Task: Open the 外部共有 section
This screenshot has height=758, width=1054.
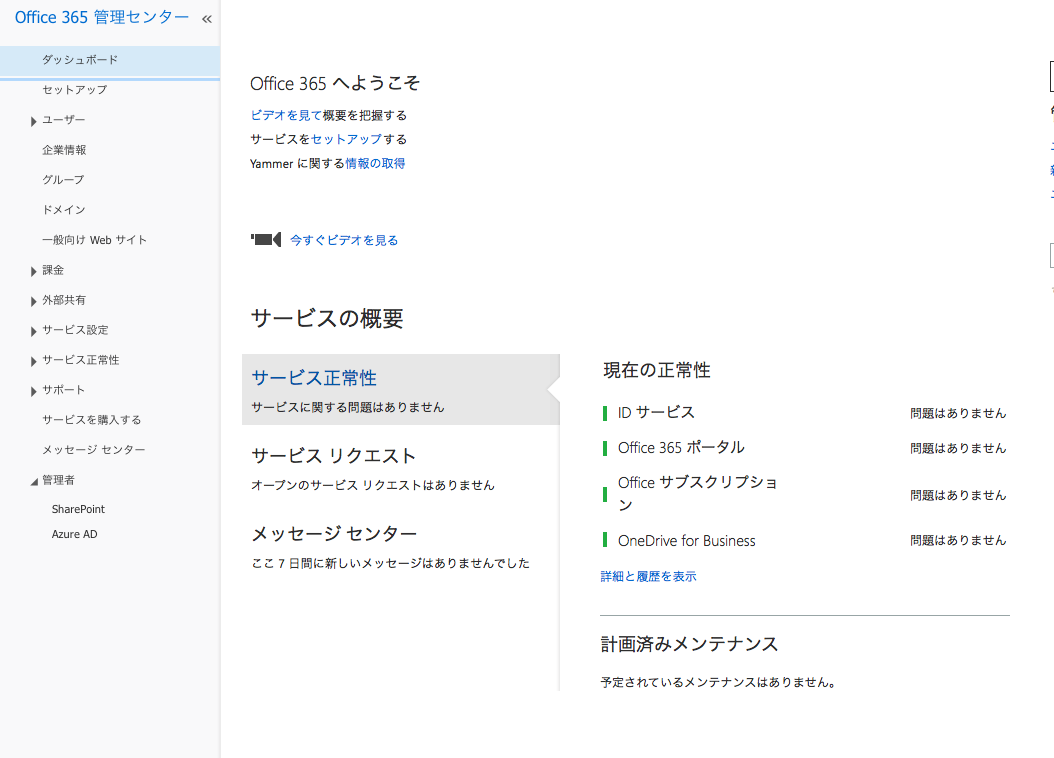Action: pos(64,300)
